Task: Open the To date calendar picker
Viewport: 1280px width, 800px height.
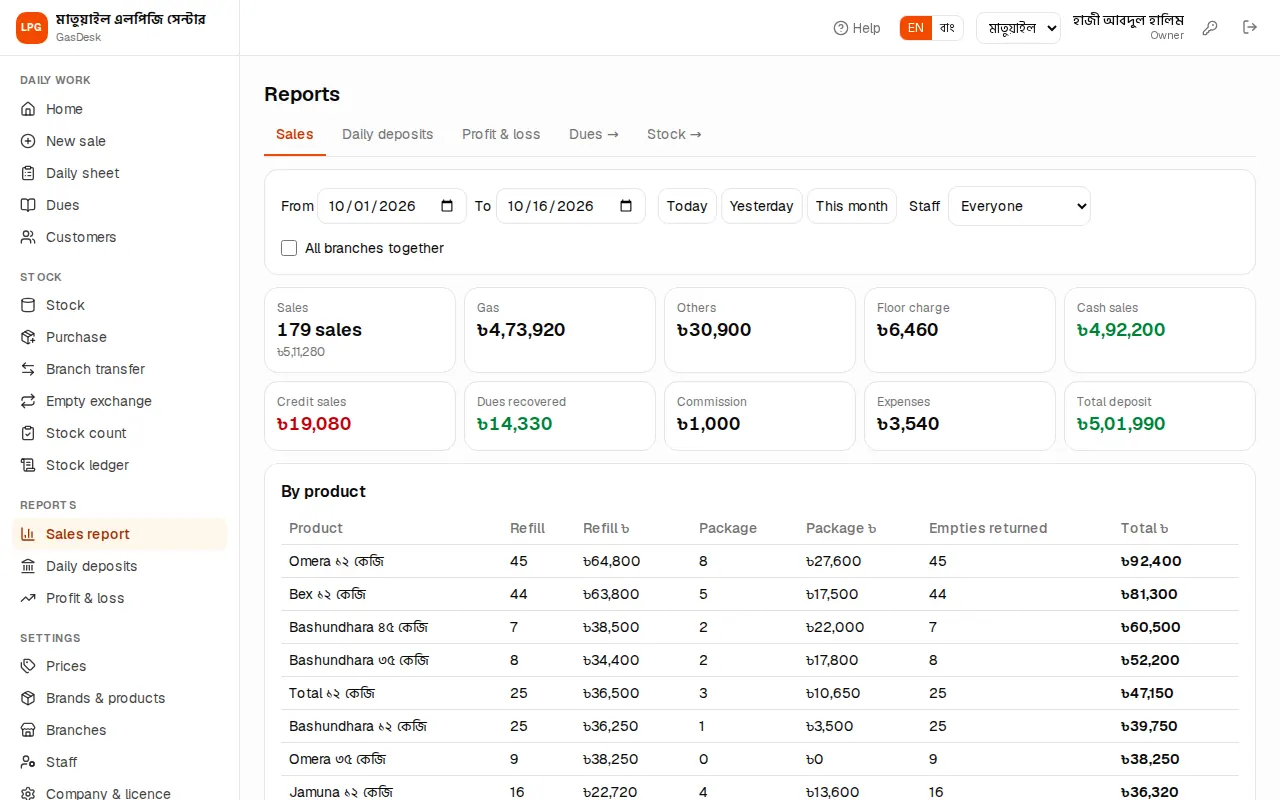Action: 626,206
